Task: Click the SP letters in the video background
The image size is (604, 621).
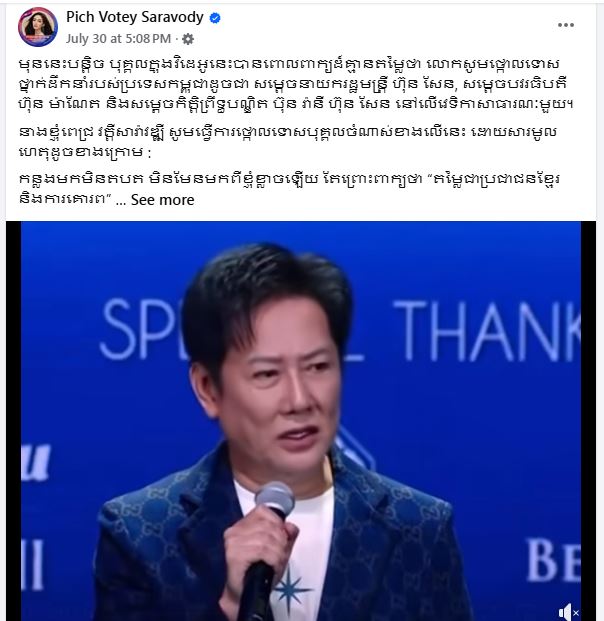Action: pos(139,329)
